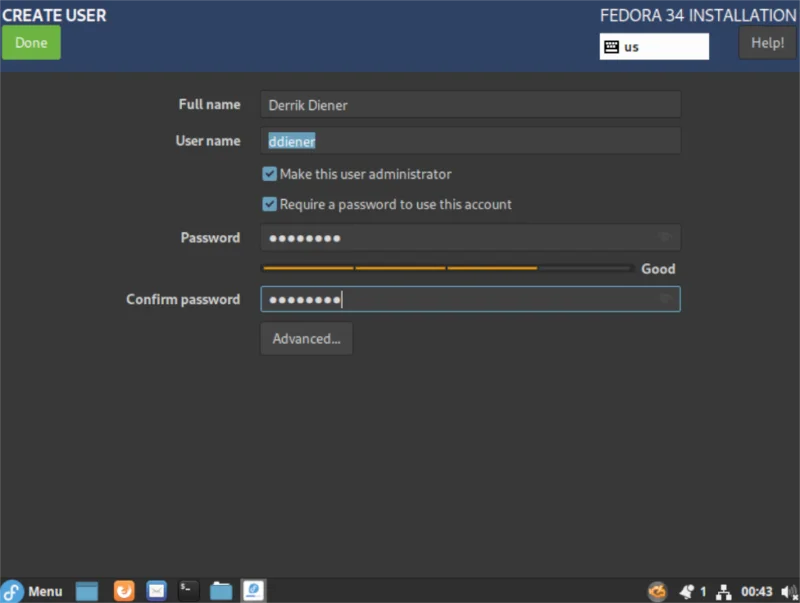Launch the terminal from the taskbar
This screenshot has height=603, width=800.
pos(188,591)
